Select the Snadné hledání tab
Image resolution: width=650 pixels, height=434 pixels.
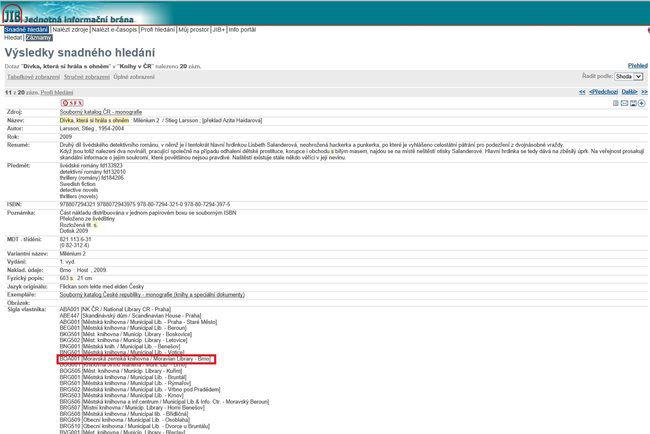tap(26, 30)
